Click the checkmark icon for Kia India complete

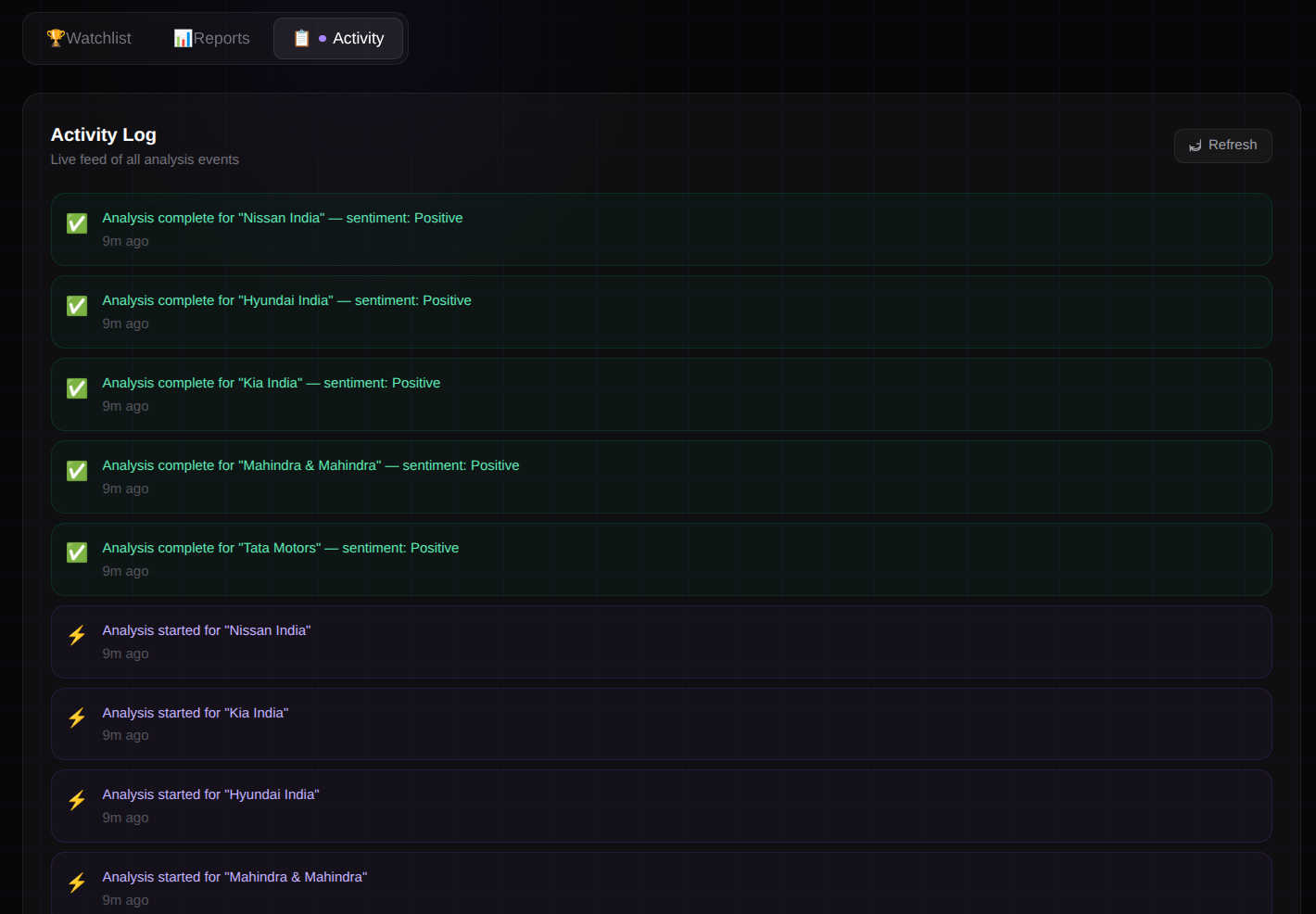(x=77, y=388)
